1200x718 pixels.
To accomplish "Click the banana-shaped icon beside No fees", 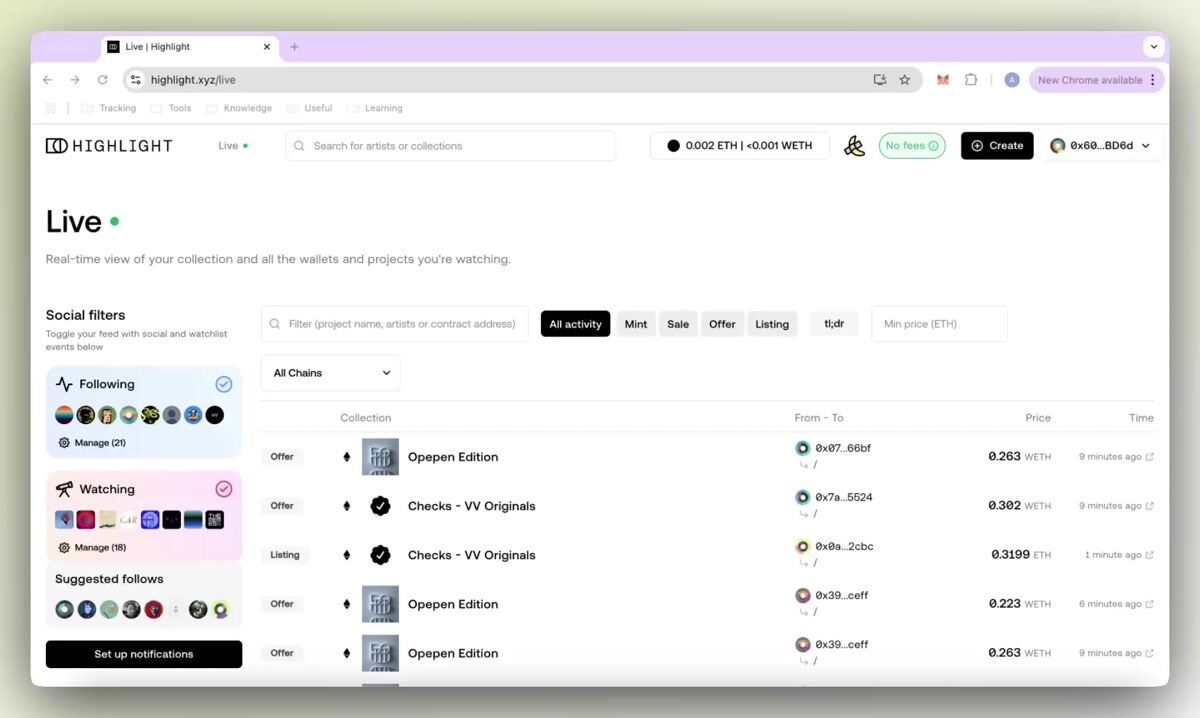I will pyautogui.click(x=854, y=146).
